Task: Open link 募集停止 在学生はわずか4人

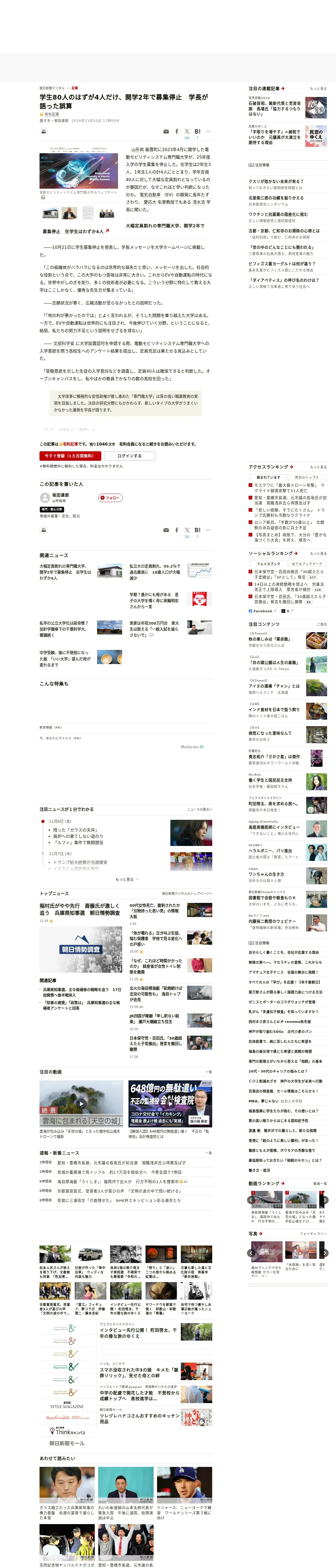Action: [76, 231]
